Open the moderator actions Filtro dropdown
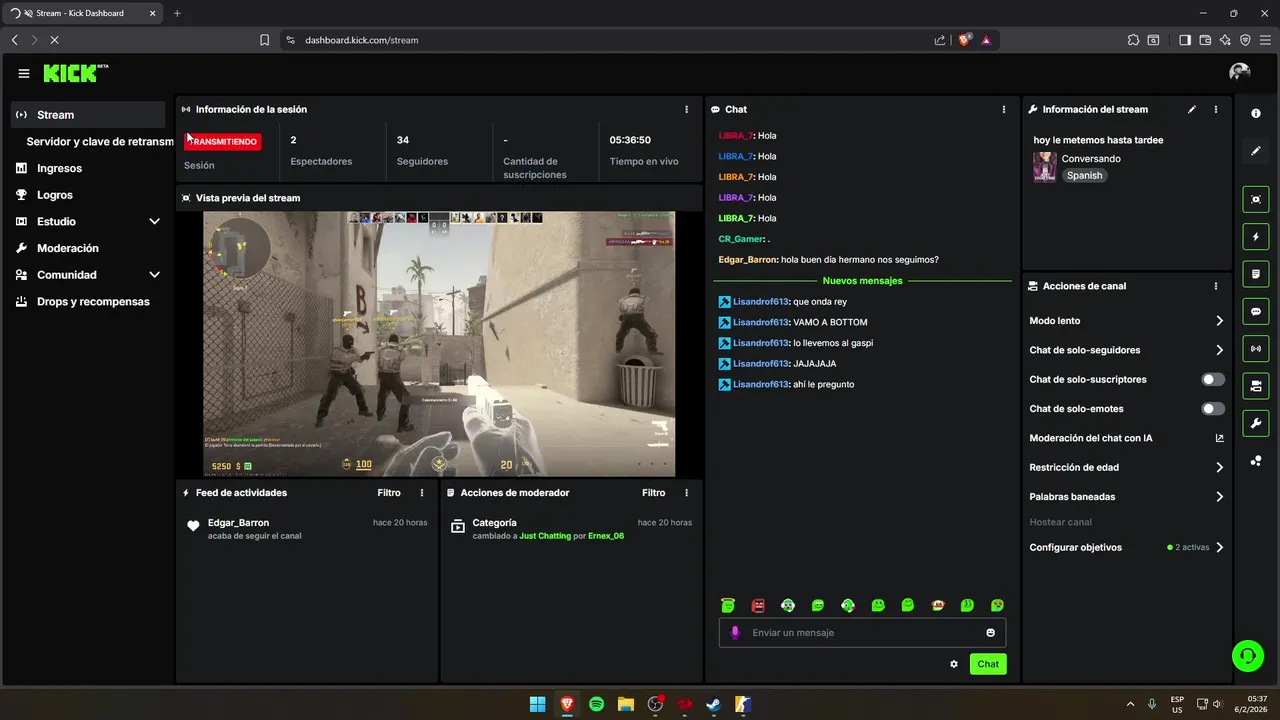Screen dimensions: 1280x720 pos(653,493)
